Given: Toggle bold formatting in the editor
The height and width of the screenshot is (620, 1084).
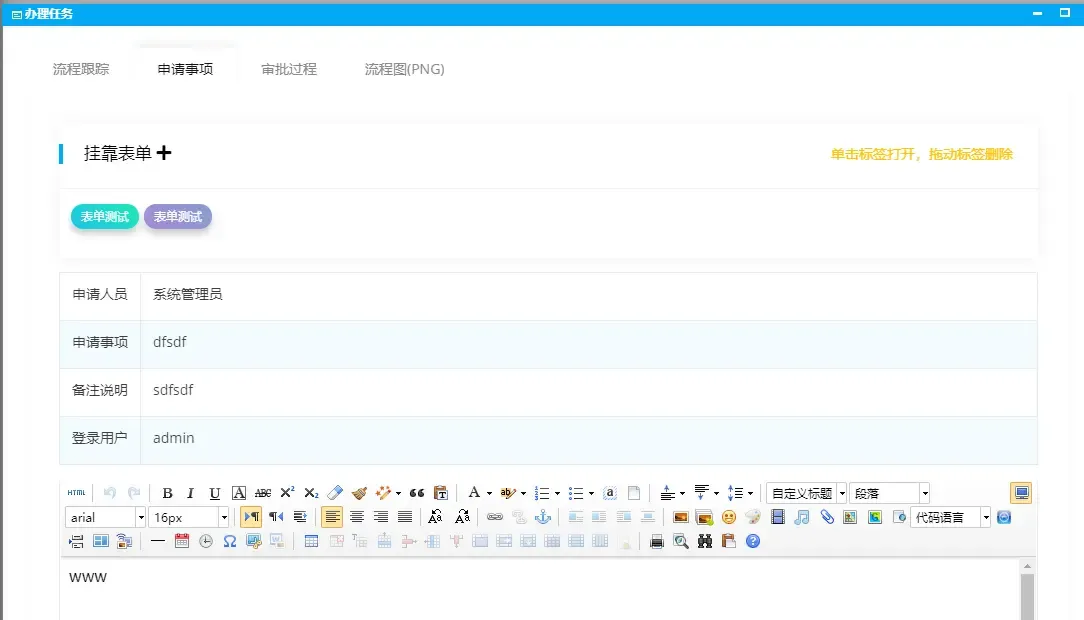Looking at the screenshot, I should [167, 493].
